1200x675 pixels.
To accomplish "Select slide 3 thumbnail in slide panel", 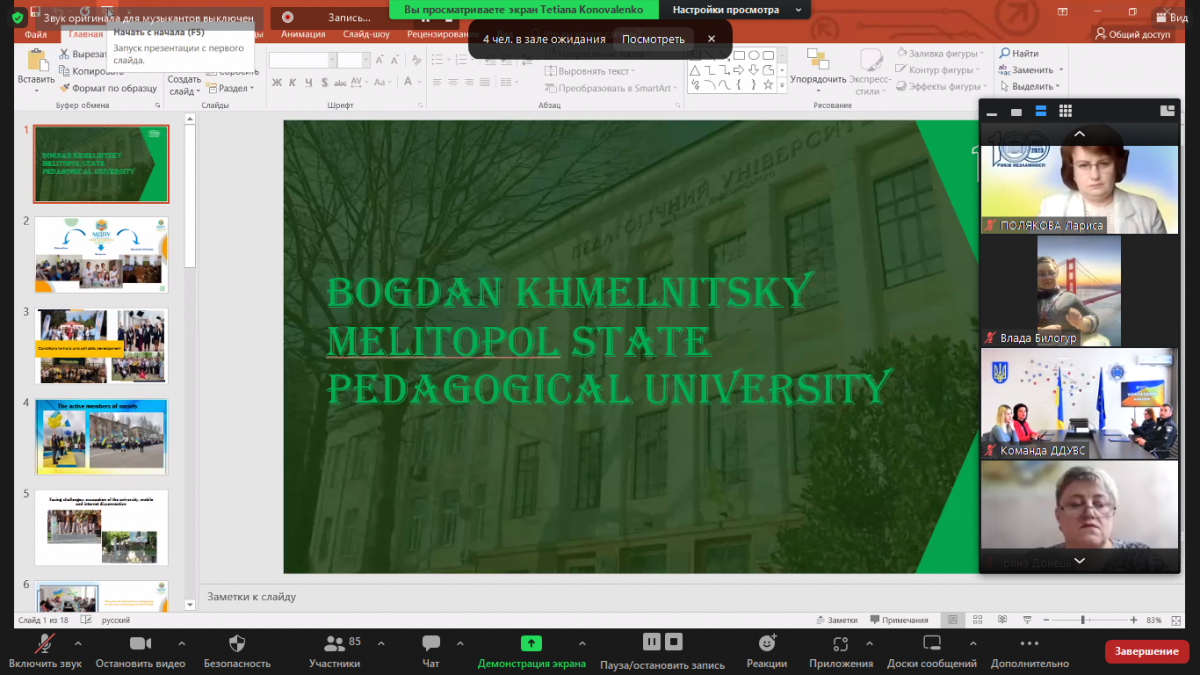I will tap(101, 345).
